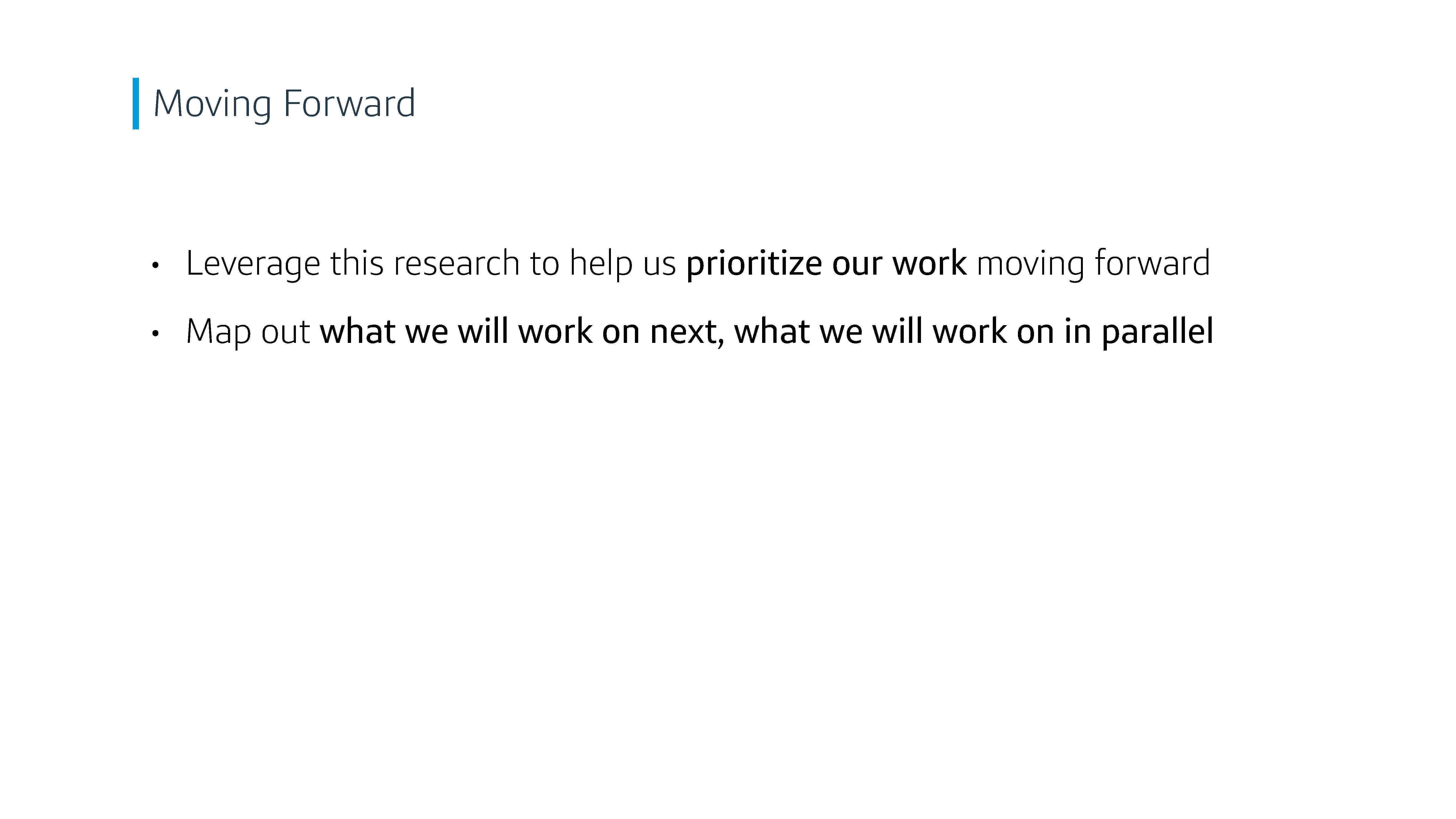Click the first bold "what" in second bullet

[357, 332]
